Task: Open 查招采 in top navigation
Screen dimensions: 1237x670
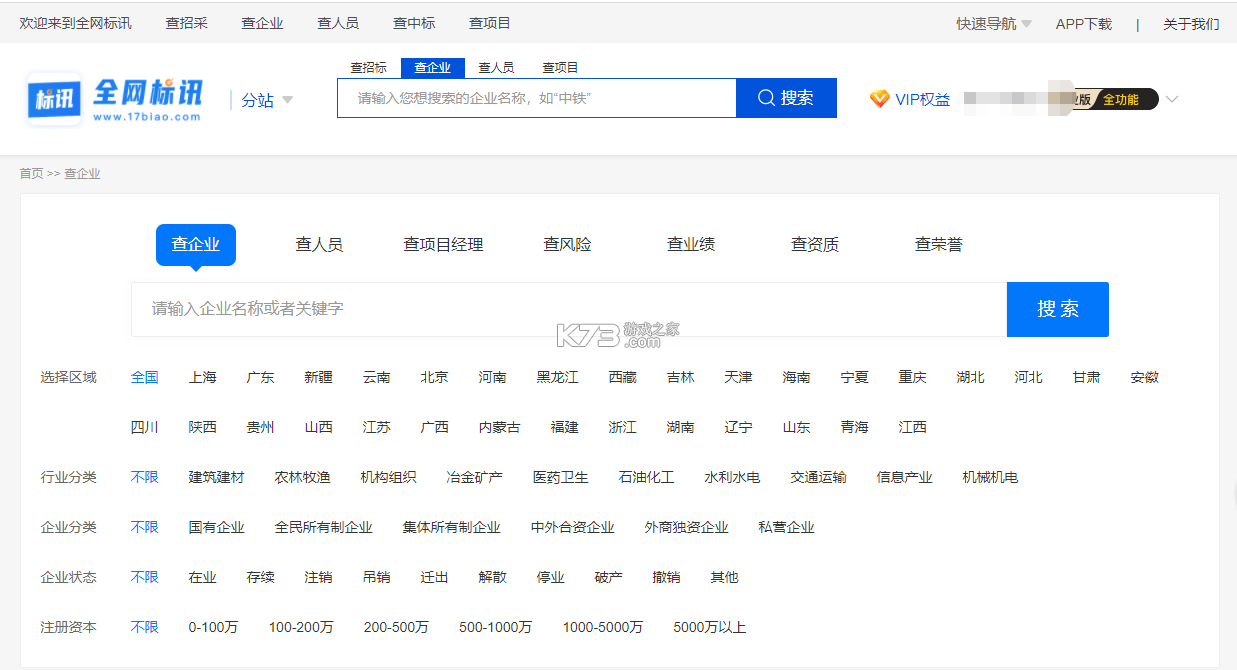Action: pos(186,23)
